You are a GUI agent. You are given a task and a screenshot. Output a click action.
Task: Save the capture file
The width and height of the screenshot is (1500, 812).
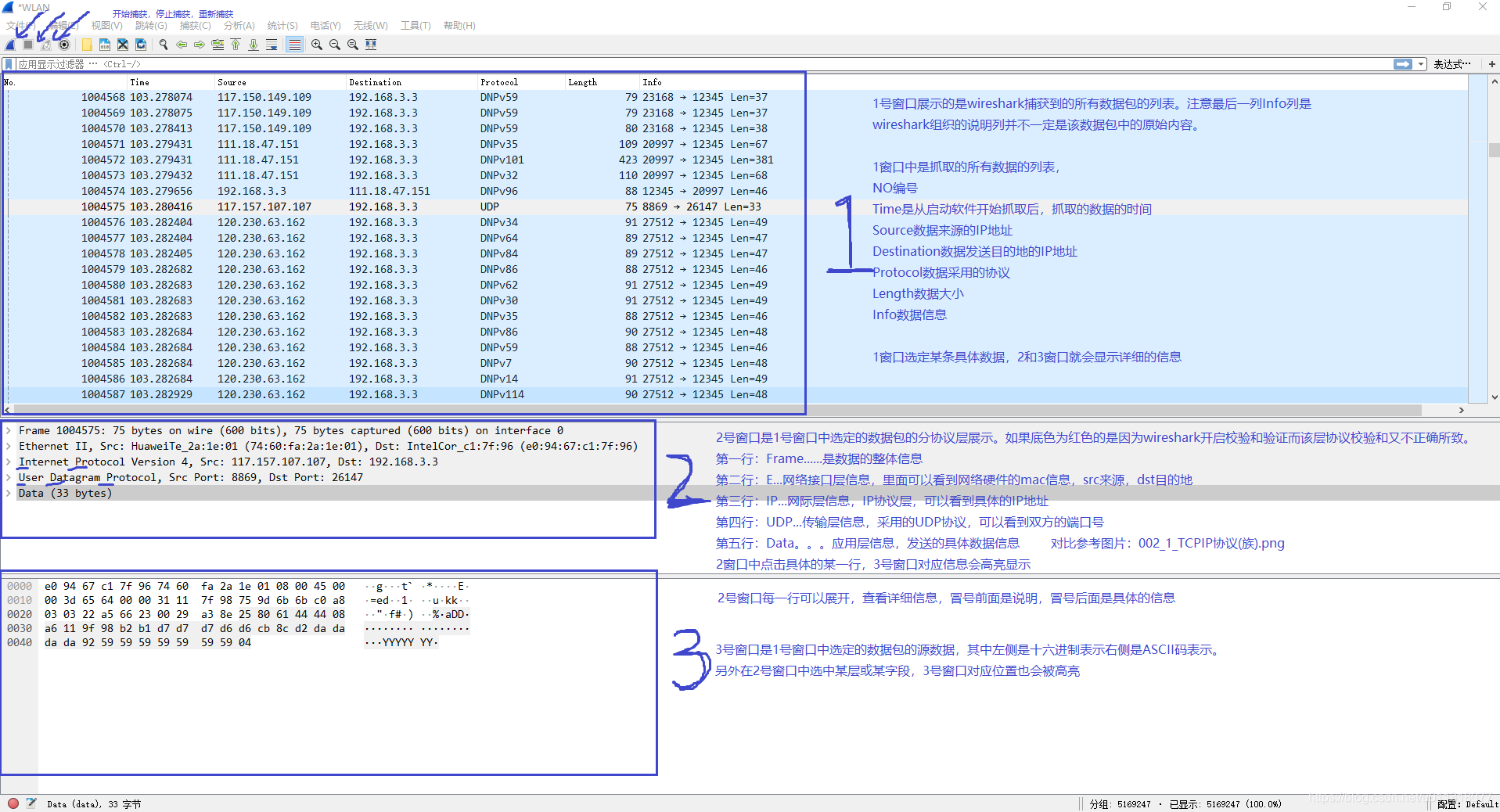[105, 45]
